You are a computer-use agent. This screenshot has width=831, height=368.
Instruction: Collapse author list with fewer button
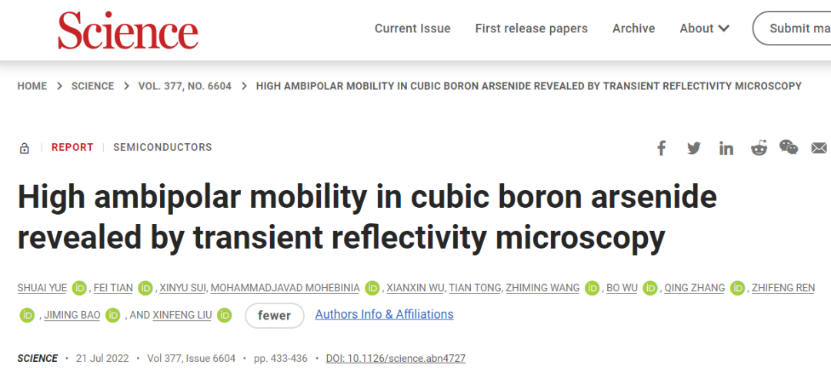275,316
